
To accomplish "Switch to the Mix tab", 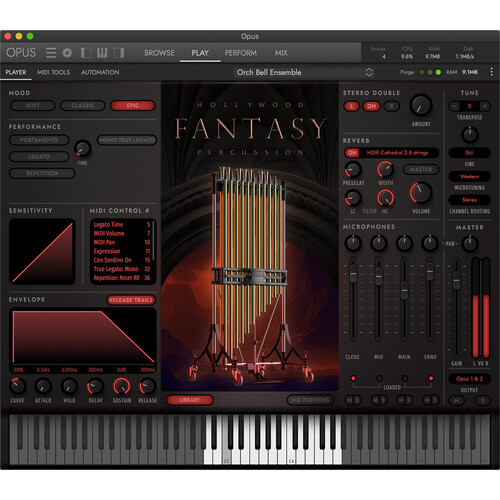I will 281,53.
